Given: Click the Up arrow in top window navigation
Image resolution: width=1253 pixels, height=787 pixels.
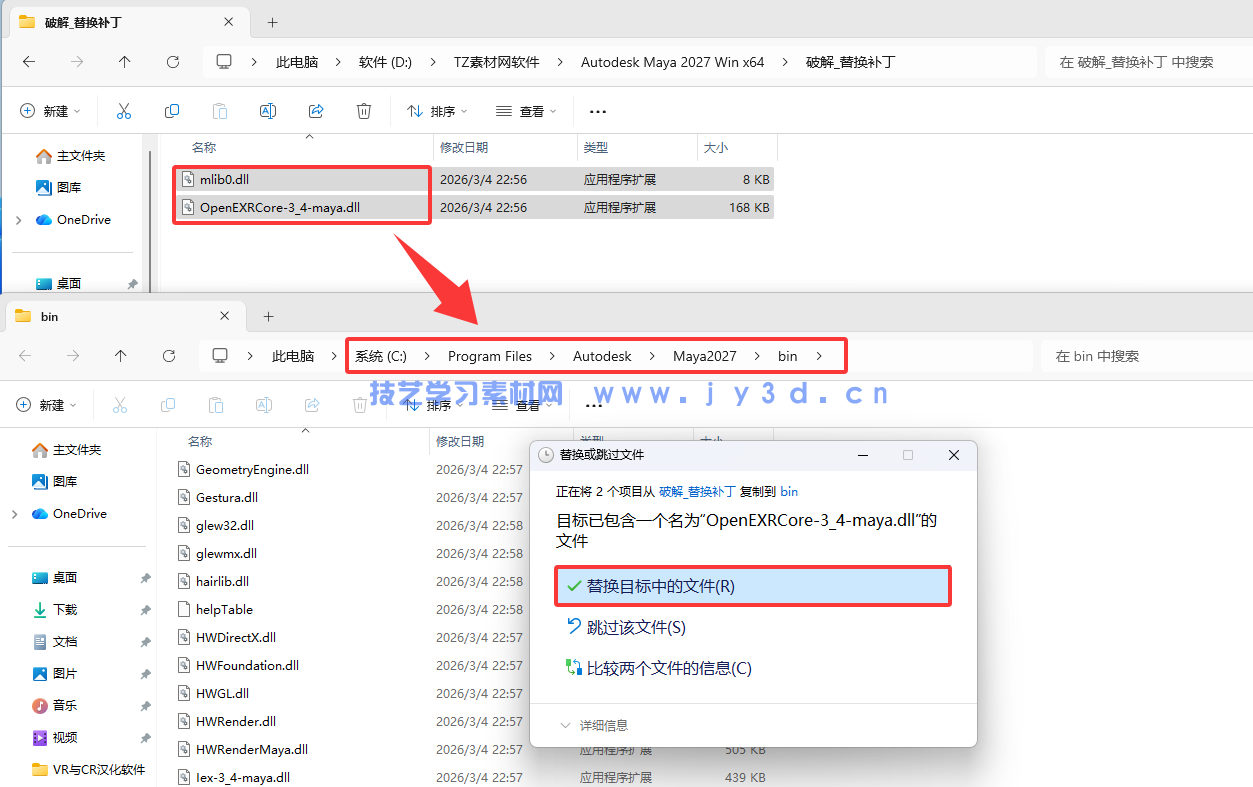Looking at the screenshot, I should click(x=124, y=62).
